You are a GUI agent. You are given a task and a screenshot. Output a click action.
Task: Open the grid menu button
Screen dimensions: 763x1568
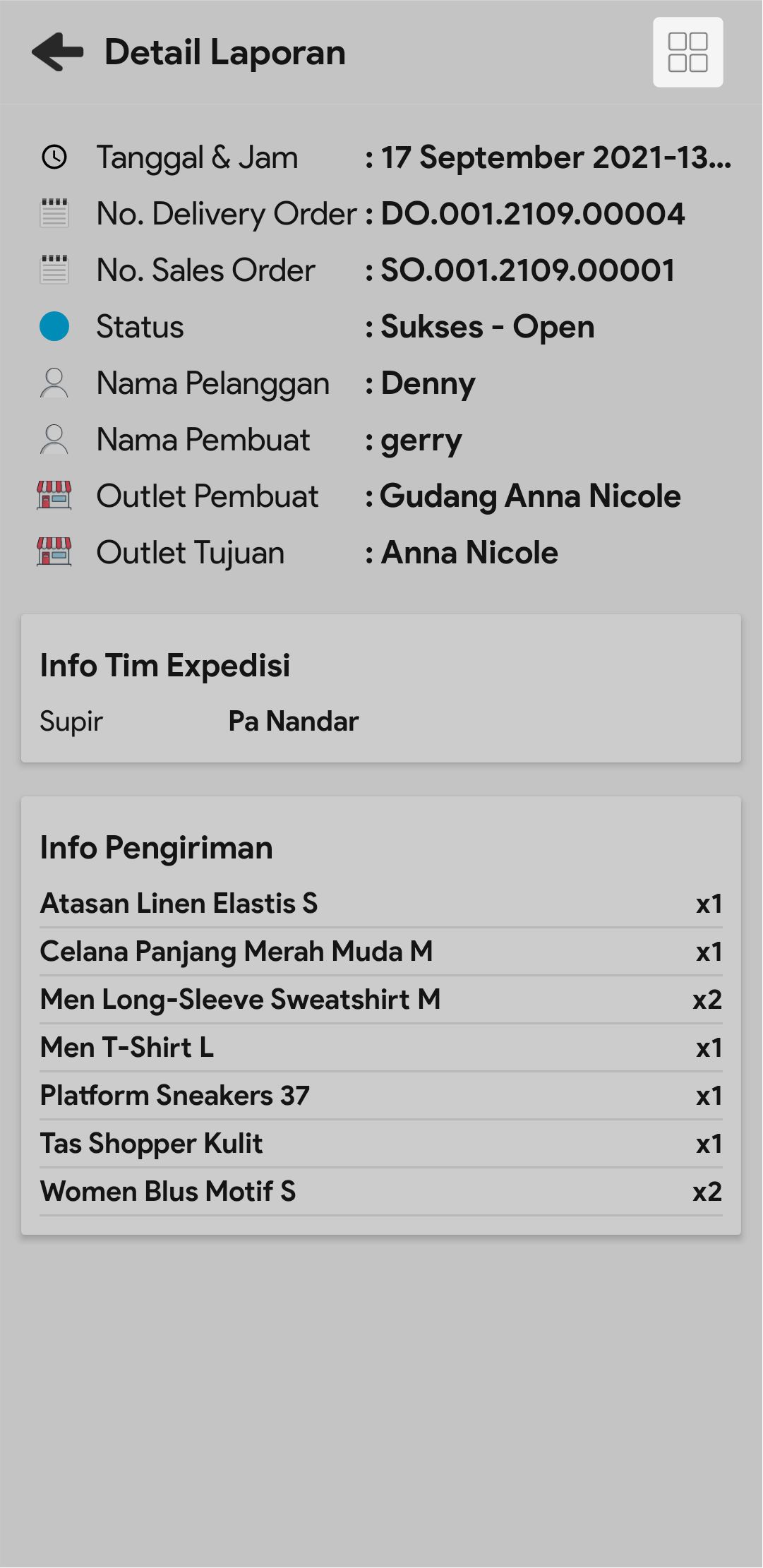click(687, 52)
